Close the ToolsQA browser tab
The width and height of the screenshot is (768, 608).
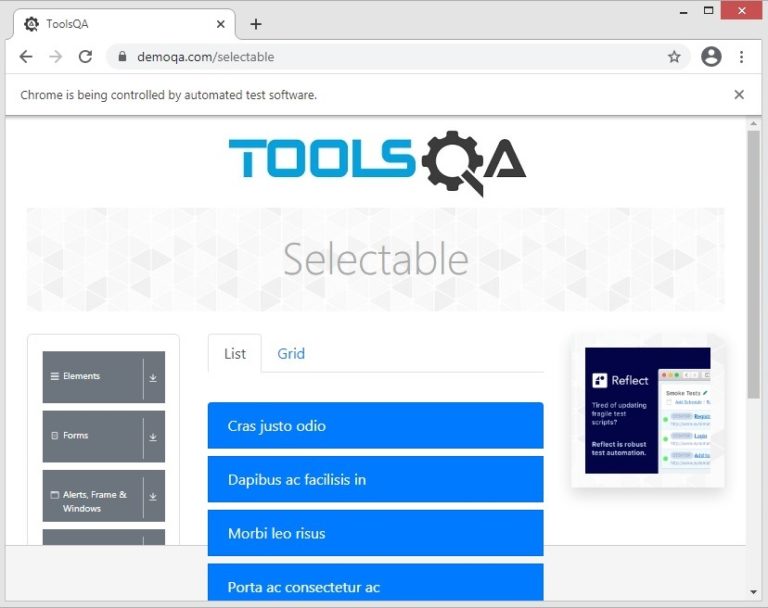(x=220, y=24)
